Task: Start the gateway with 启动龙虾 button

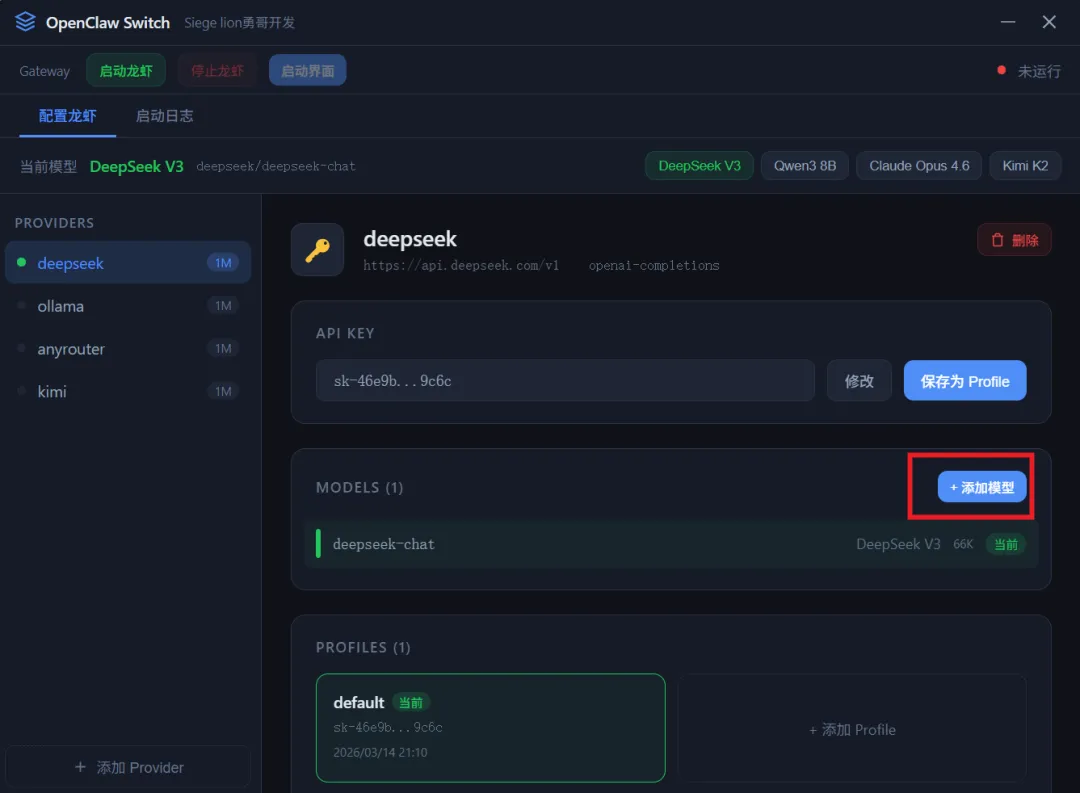Action: tap(126, 70)
